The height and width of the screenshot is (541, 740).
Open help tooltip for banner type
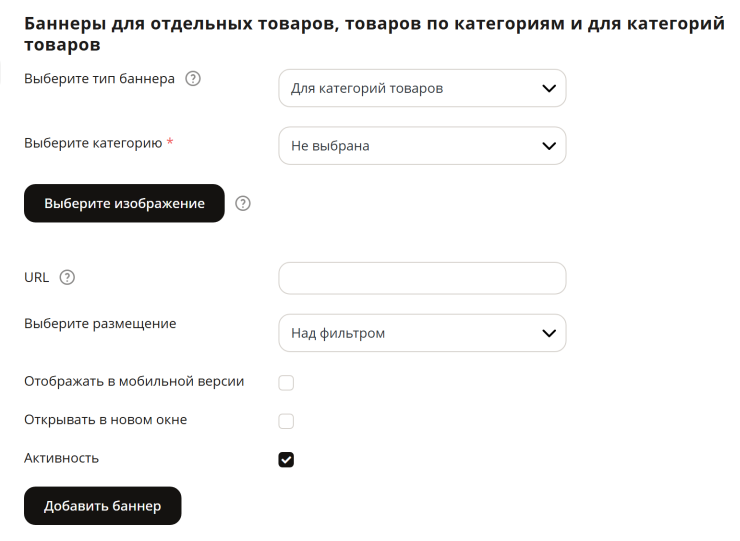click(193, 78)
